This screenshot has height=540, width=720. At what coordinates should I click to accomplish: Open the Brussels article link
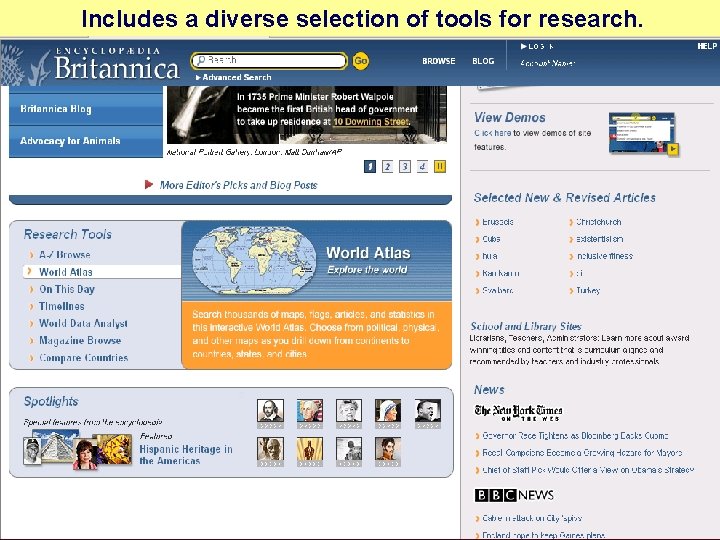click(498, 222)
